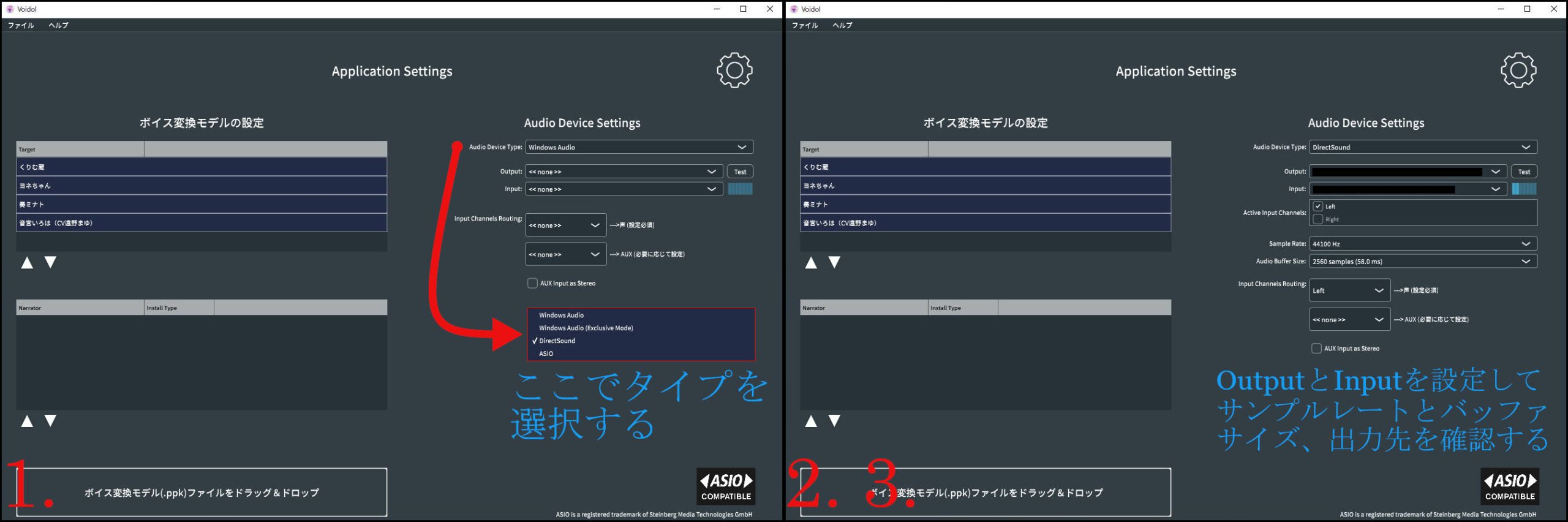Move target down in left window's Target list

(51, 262)
